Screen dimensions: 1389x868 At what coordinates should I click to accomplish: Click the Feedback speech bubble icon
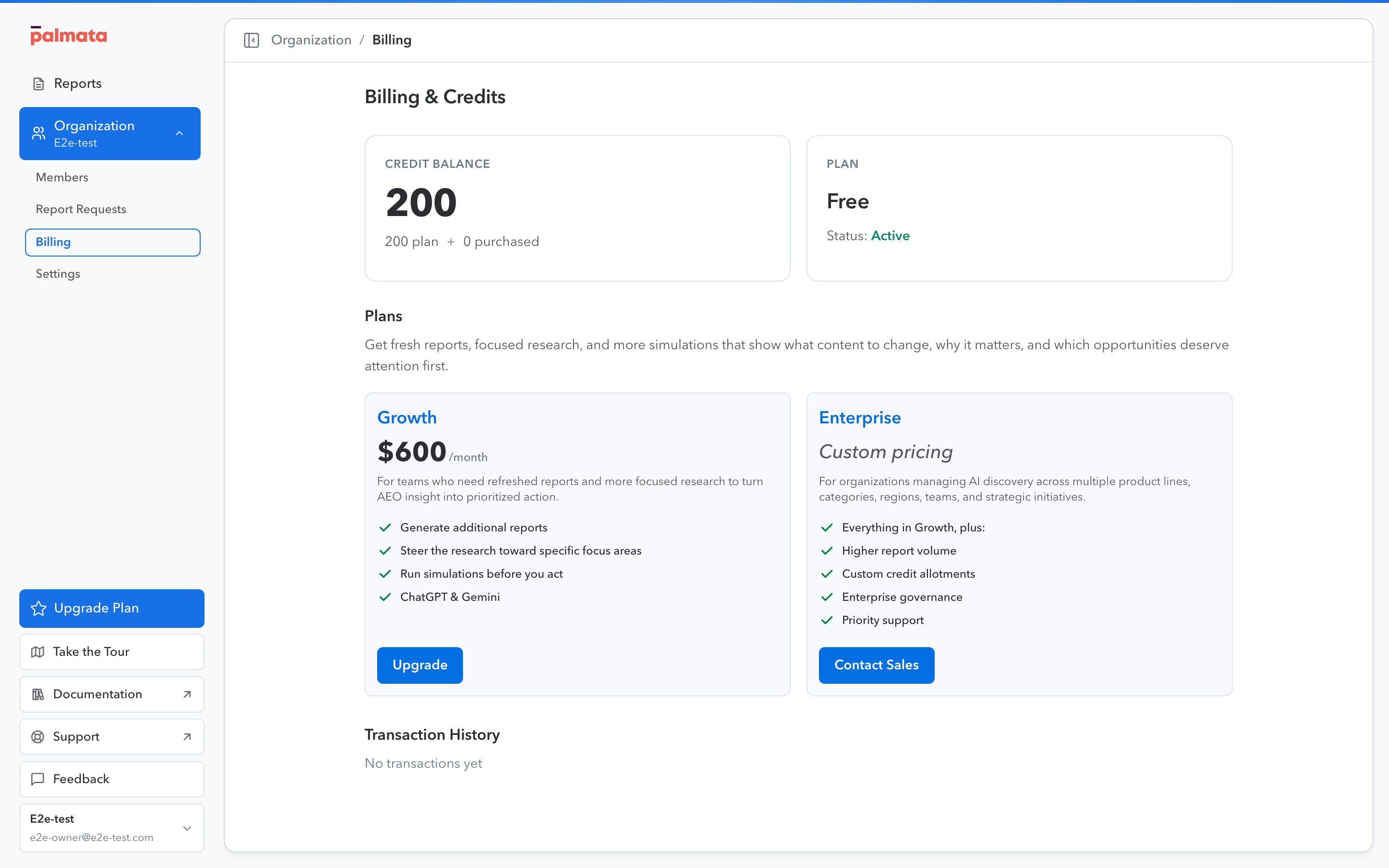pyautogui.click(x=38, y=779)
